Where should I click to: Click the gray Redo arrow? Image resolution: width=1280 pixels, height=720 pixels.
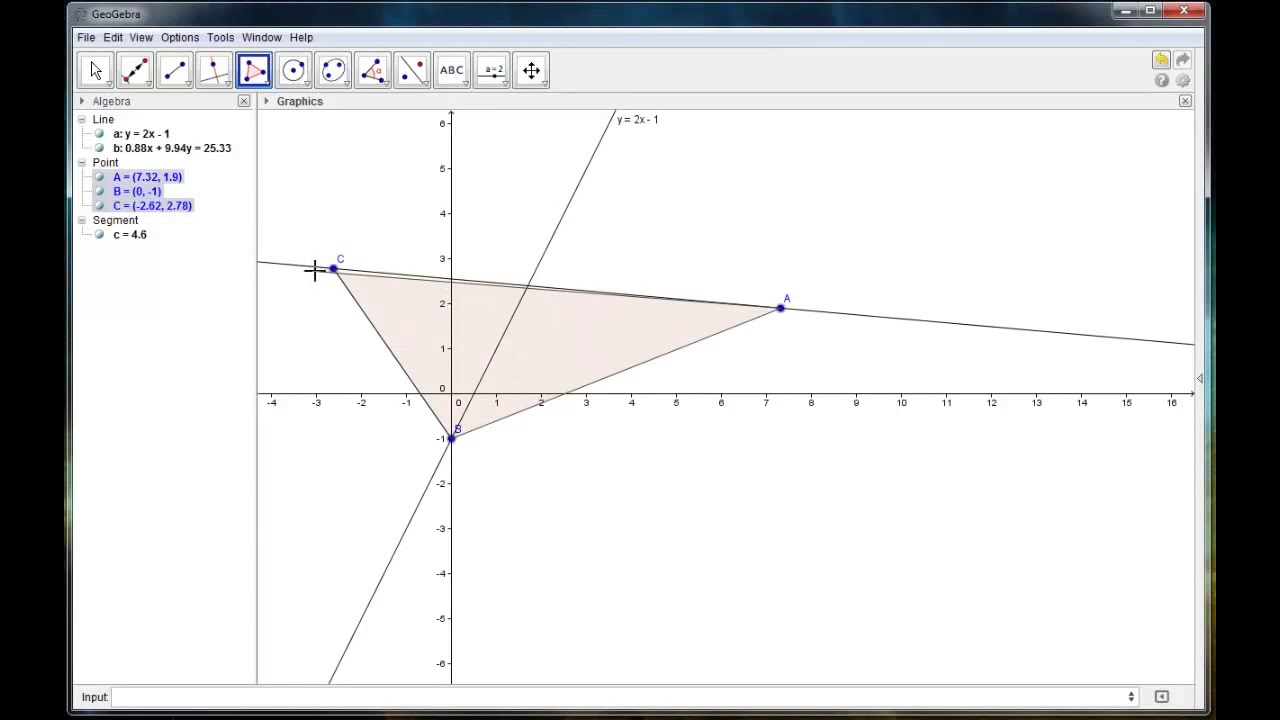tap(1183, 60)
